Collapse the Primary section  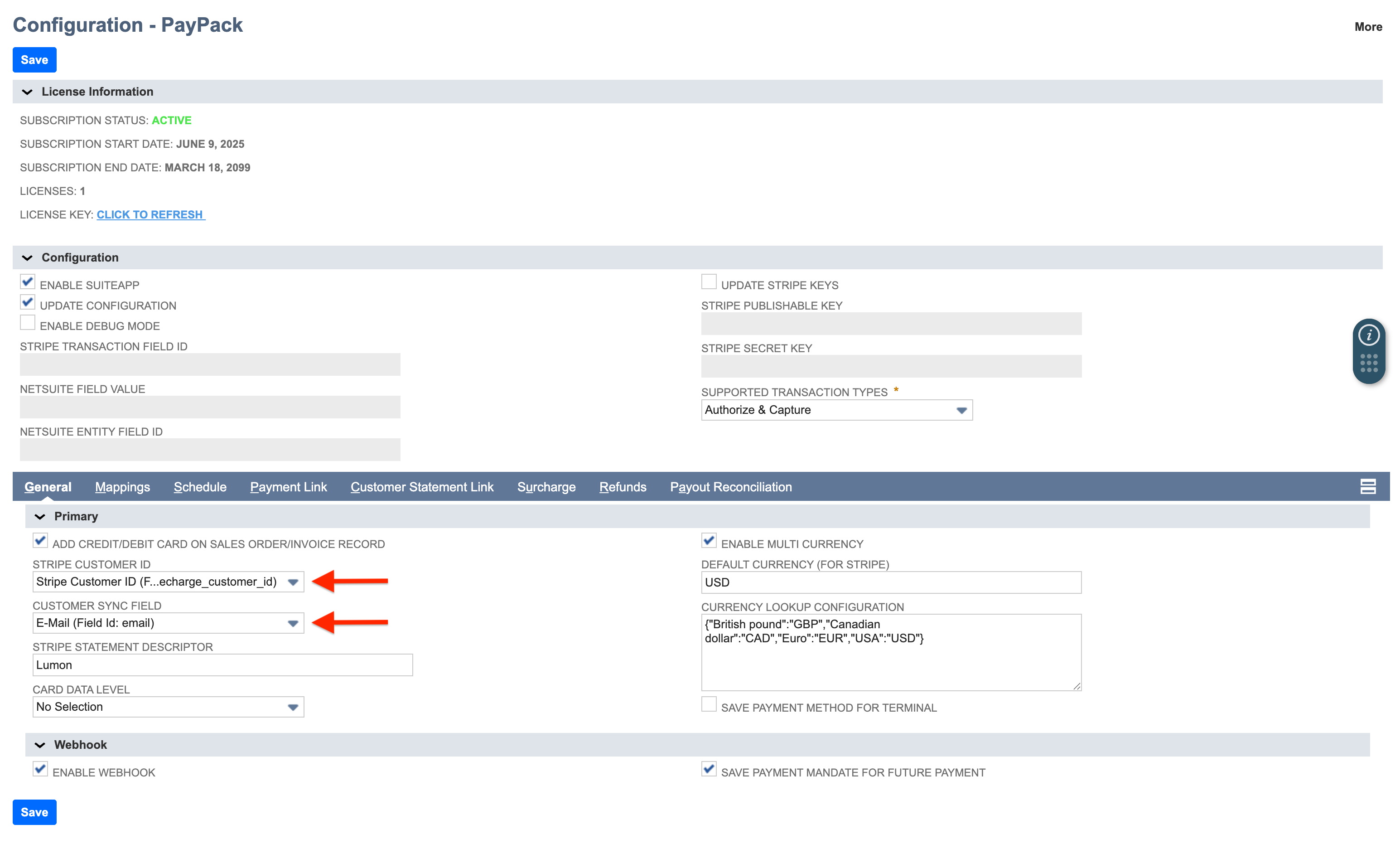pyautogui.click(x=40, y=516)
